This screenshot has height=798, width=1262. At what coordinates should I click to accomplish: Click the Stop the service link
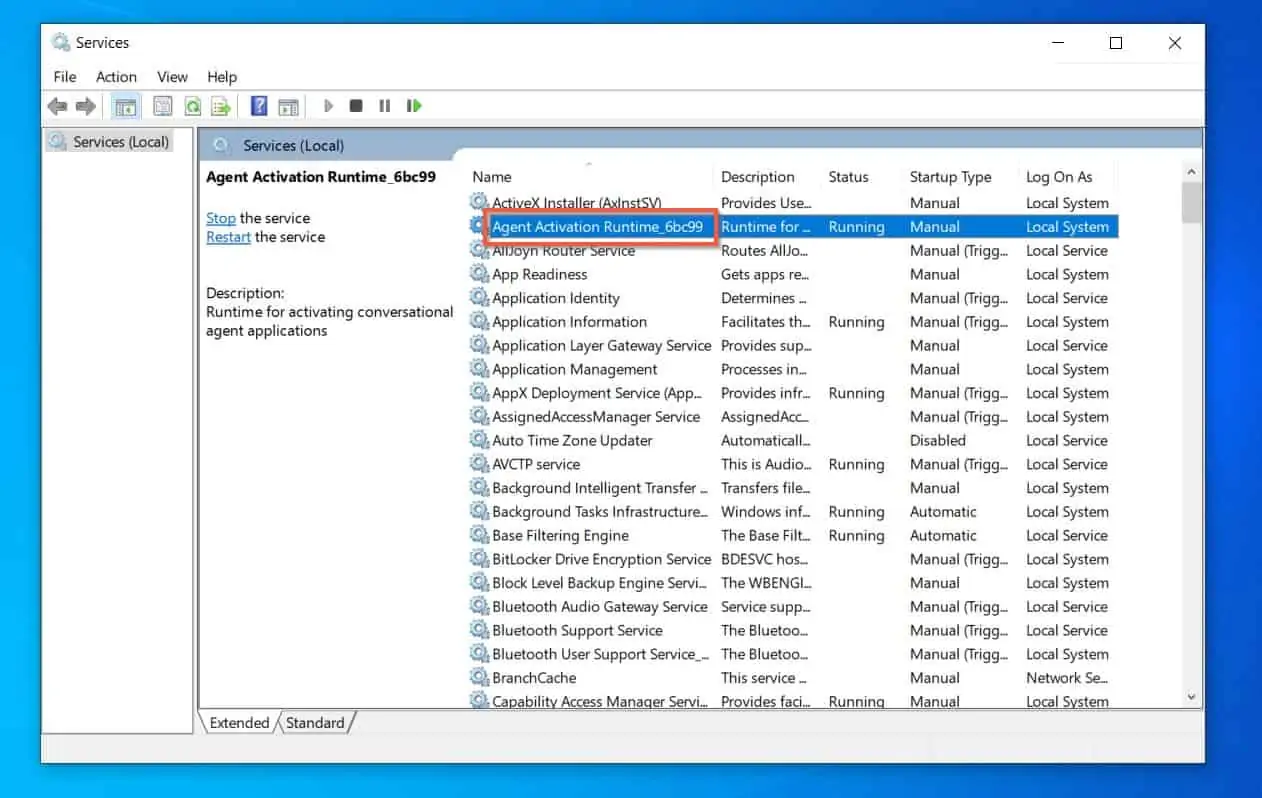[x=221, y=218]
